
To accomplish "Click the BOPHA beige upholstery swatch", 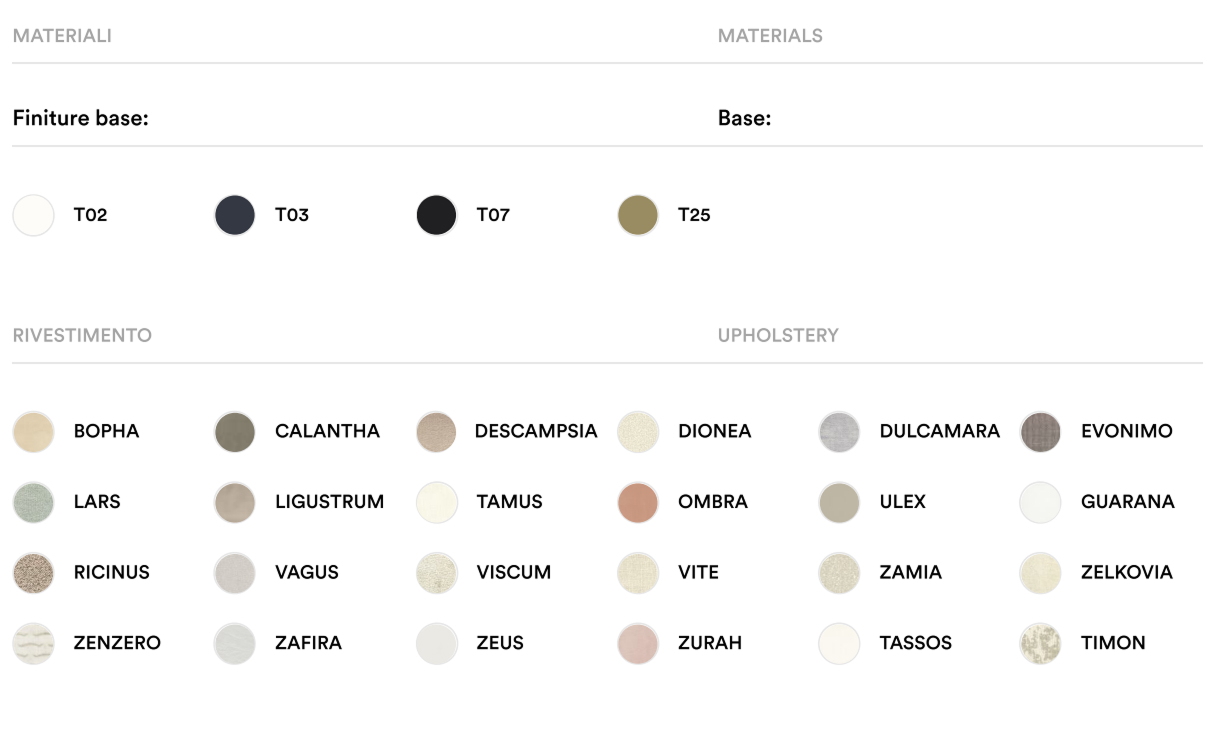I will coord(33,432).
